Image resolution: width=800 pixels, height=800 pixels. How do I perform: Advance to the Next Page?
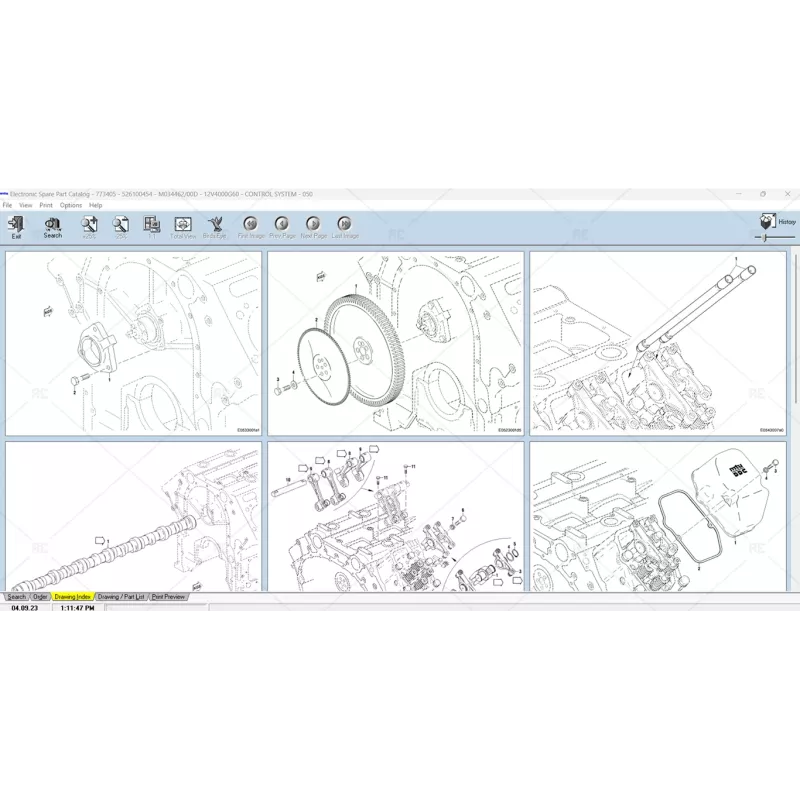point(313,226)
